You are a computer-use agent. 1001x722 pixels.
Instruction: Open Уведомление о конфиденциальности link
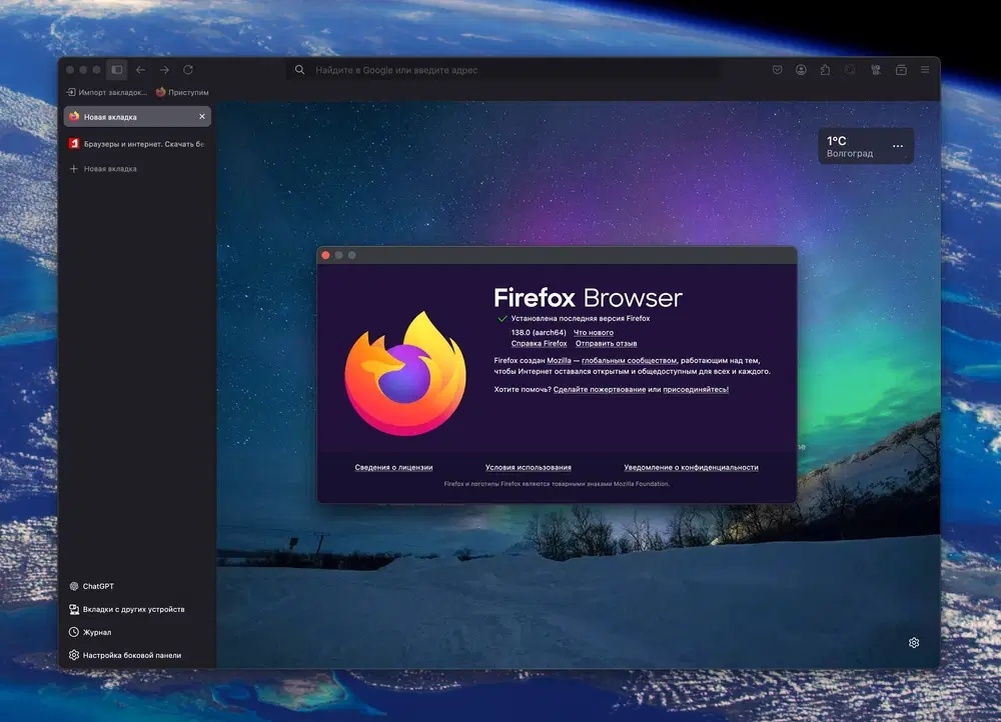pos(691,467)
